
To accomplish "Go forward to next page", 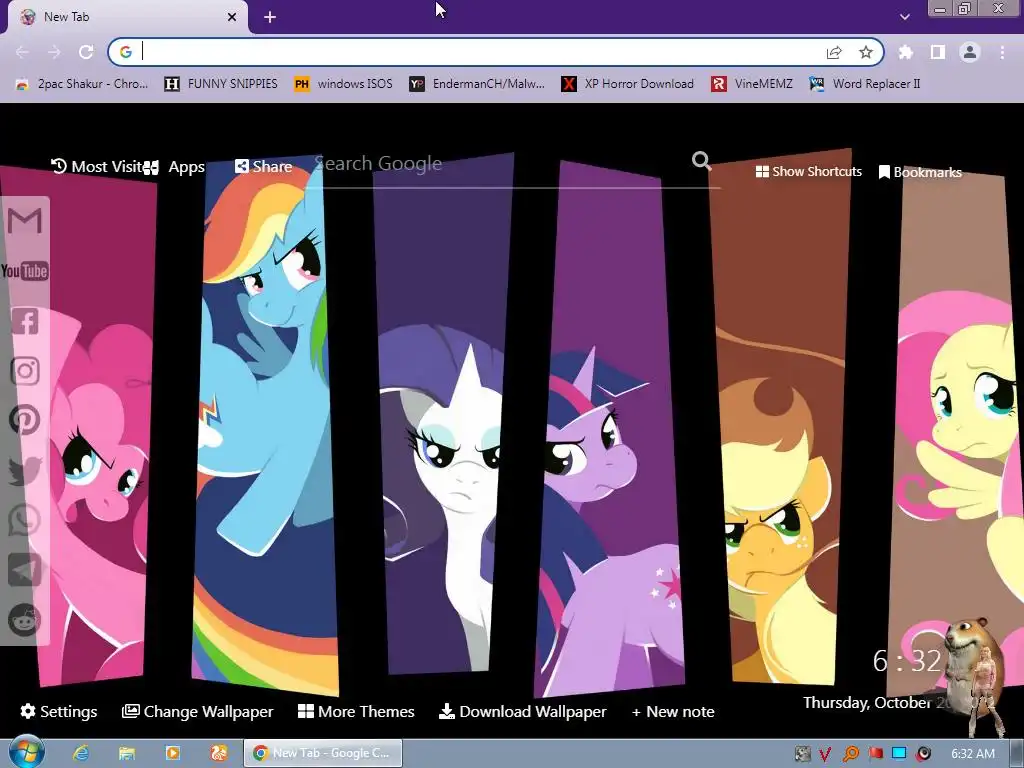I will click(x=54, y=52).
